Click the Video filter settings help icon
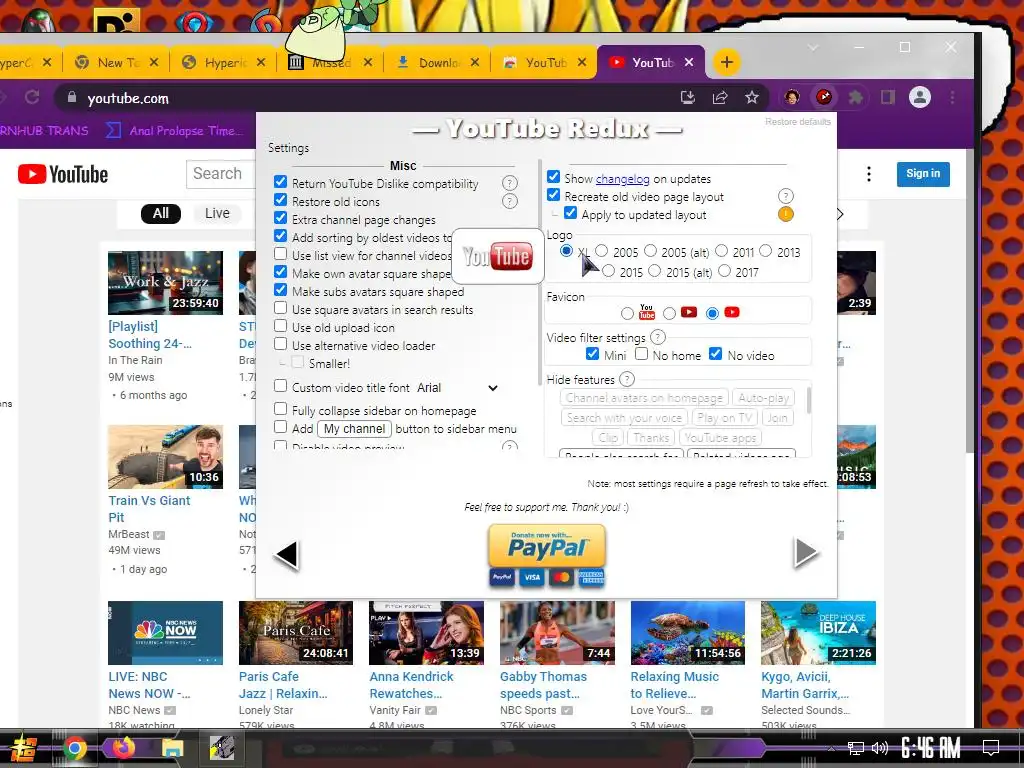Image resolution: width=1024 pixels, height=768 pixels. tap(658, 337)
